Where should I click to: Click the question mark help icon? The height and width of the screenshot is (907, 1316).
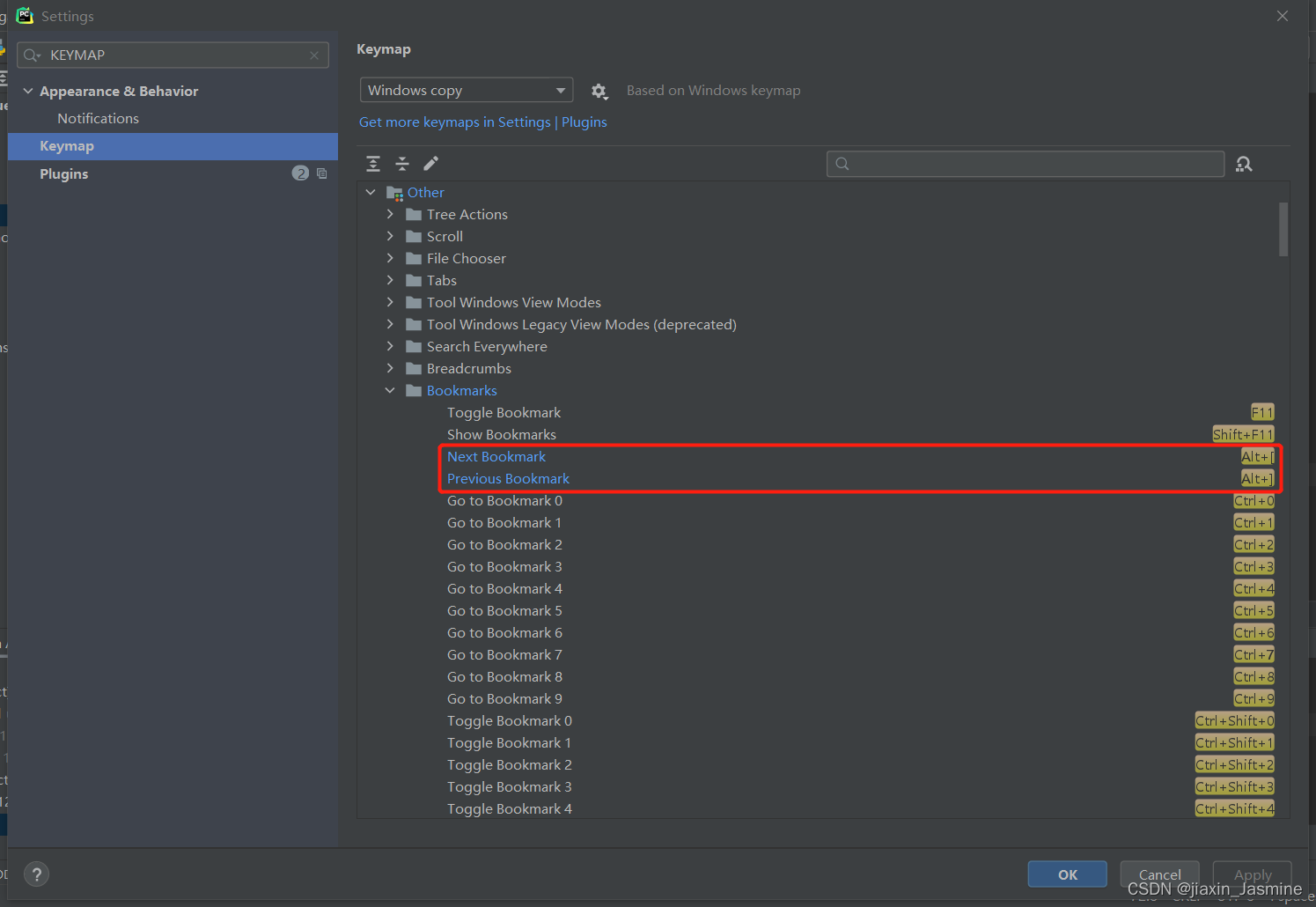point(36,874)
